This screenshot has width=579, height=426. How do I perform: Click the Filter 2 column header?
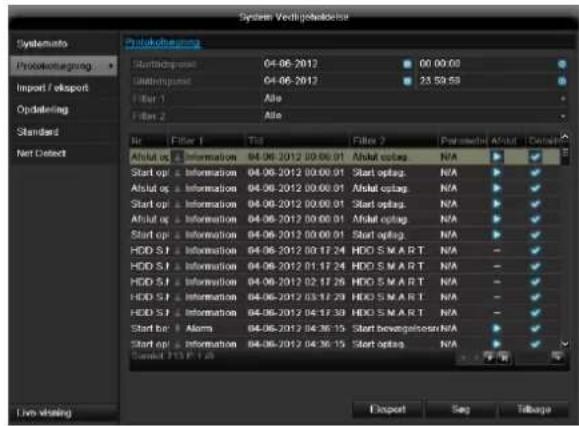coord(394,141)
